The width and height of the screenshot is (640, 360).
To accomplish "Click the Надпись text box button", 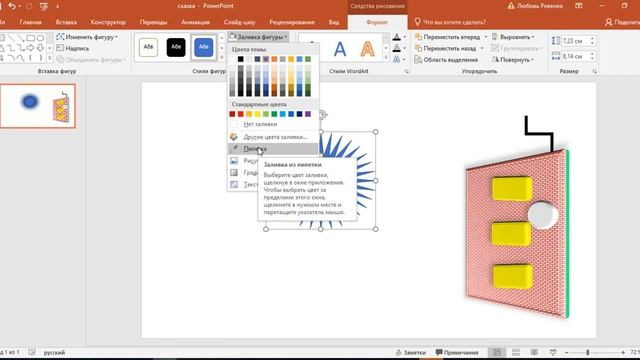I will pos(73,48).
